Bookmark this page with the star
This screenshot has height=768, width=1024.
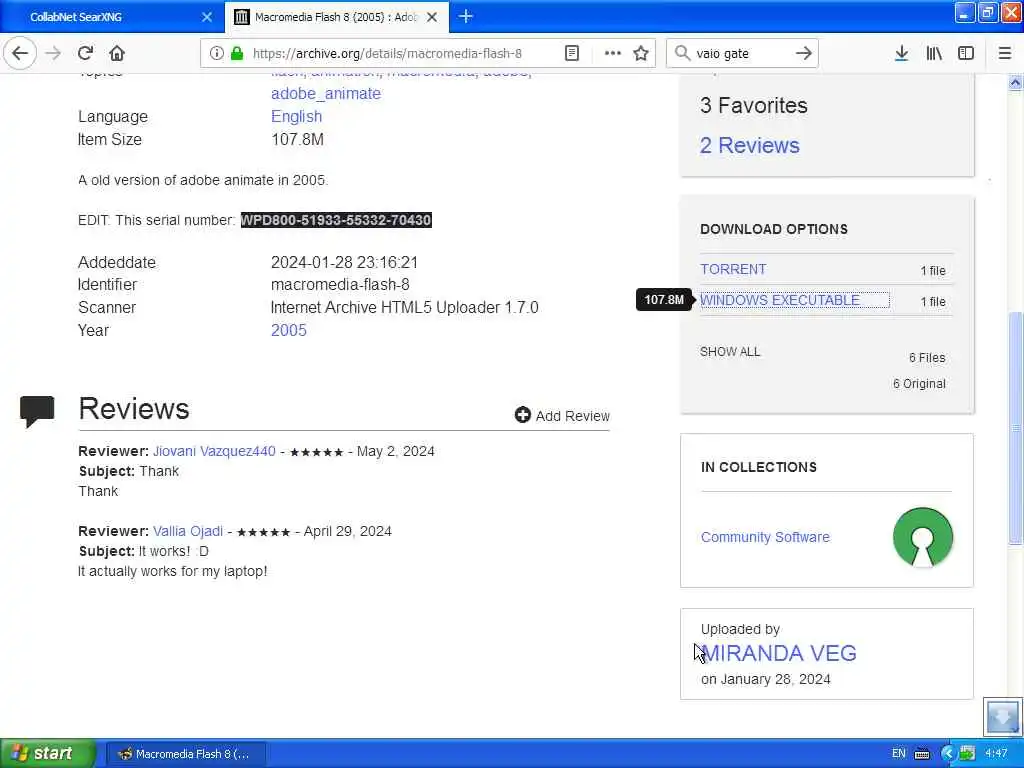point(641,53)
